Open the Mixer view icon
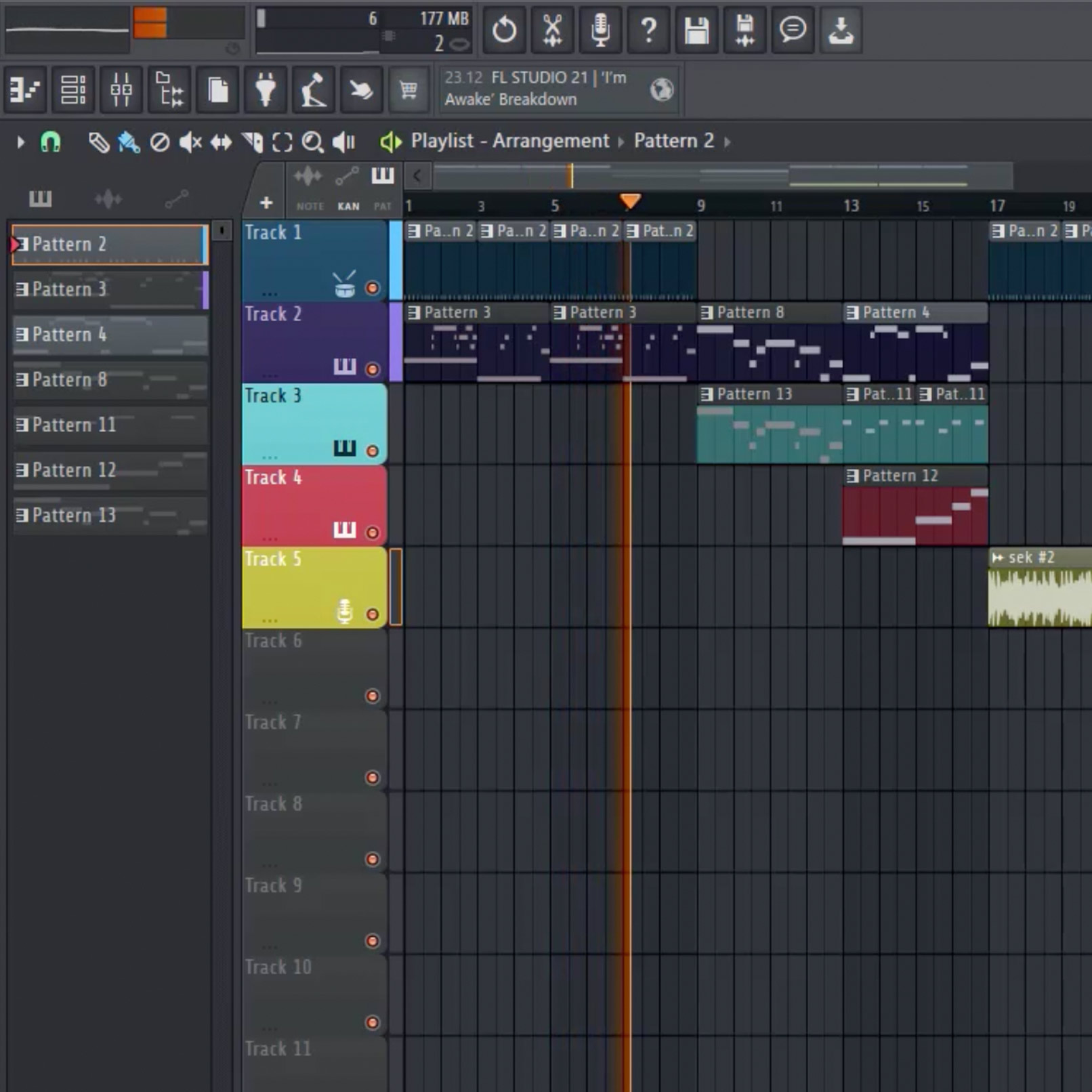This screenshot has height=1092, width=1092. 121,89
